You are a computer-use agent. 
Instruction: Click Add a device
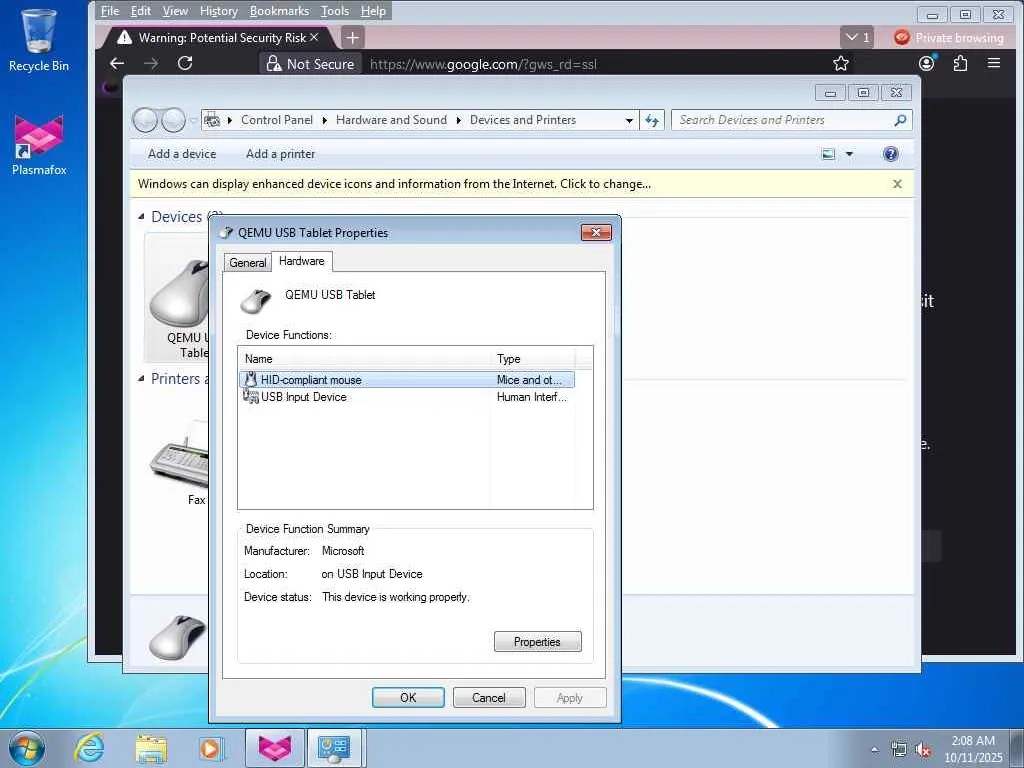(x=182, y=154)
